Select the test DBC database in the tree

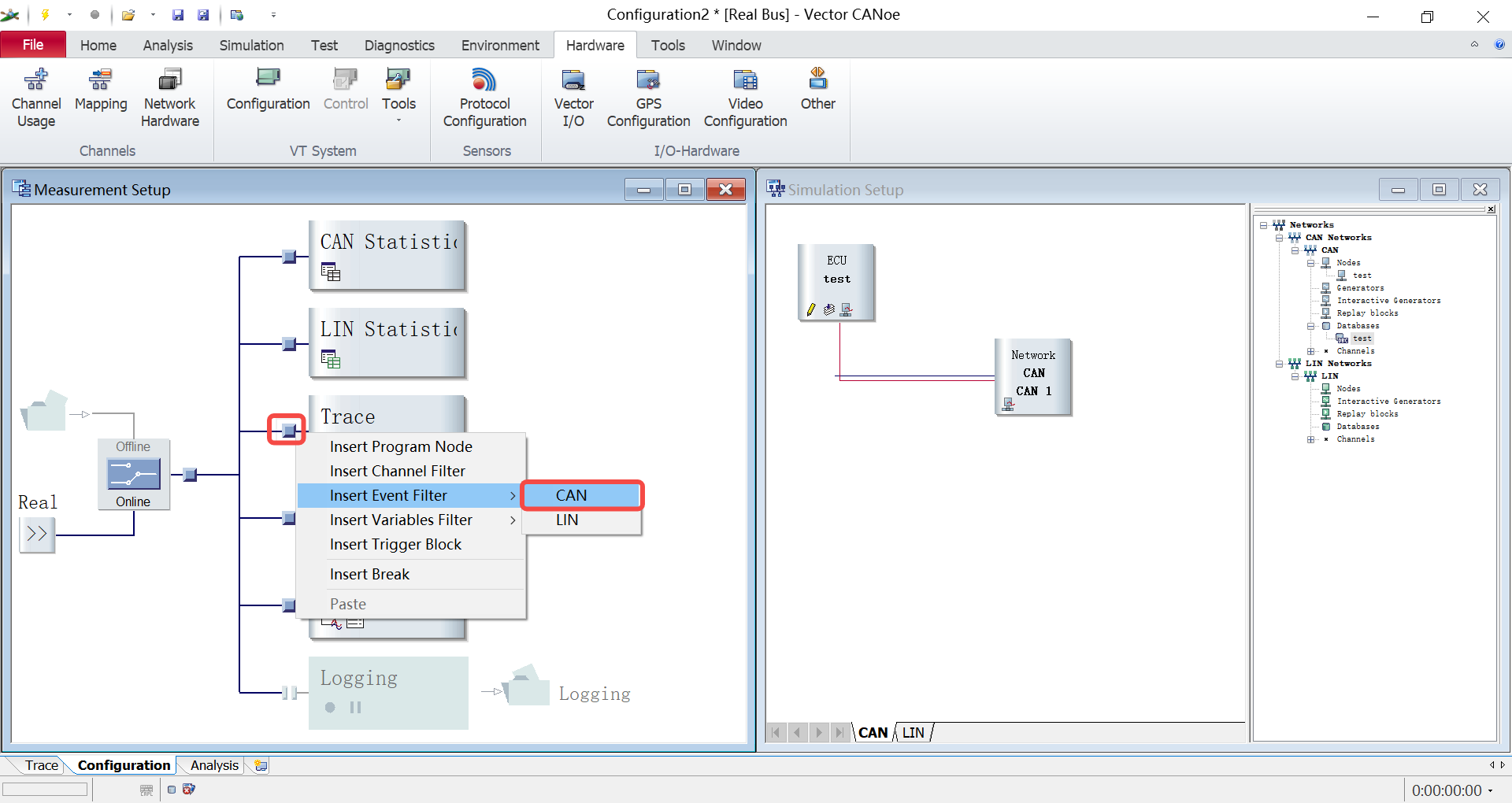(x=1362, y=339)
